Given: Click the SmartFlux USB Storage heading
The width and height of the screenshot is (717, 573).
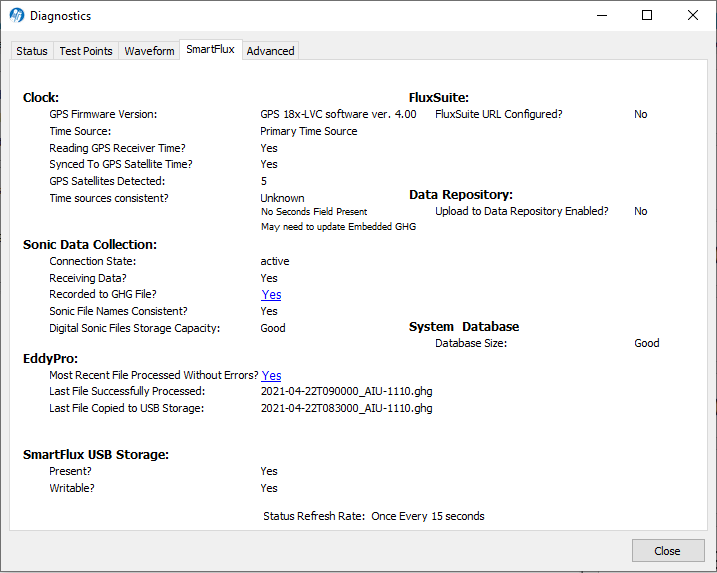Looking at the screenshot, I should pos(96,455).
